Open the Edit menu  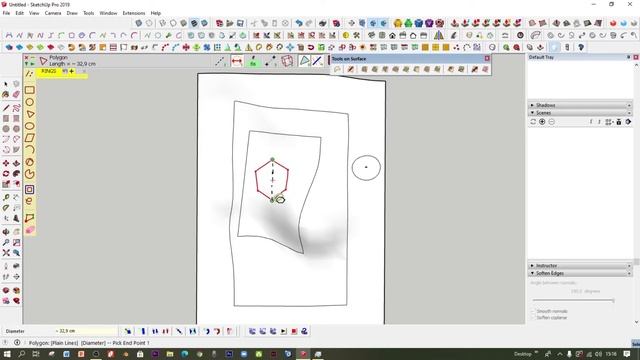(20, 13)
